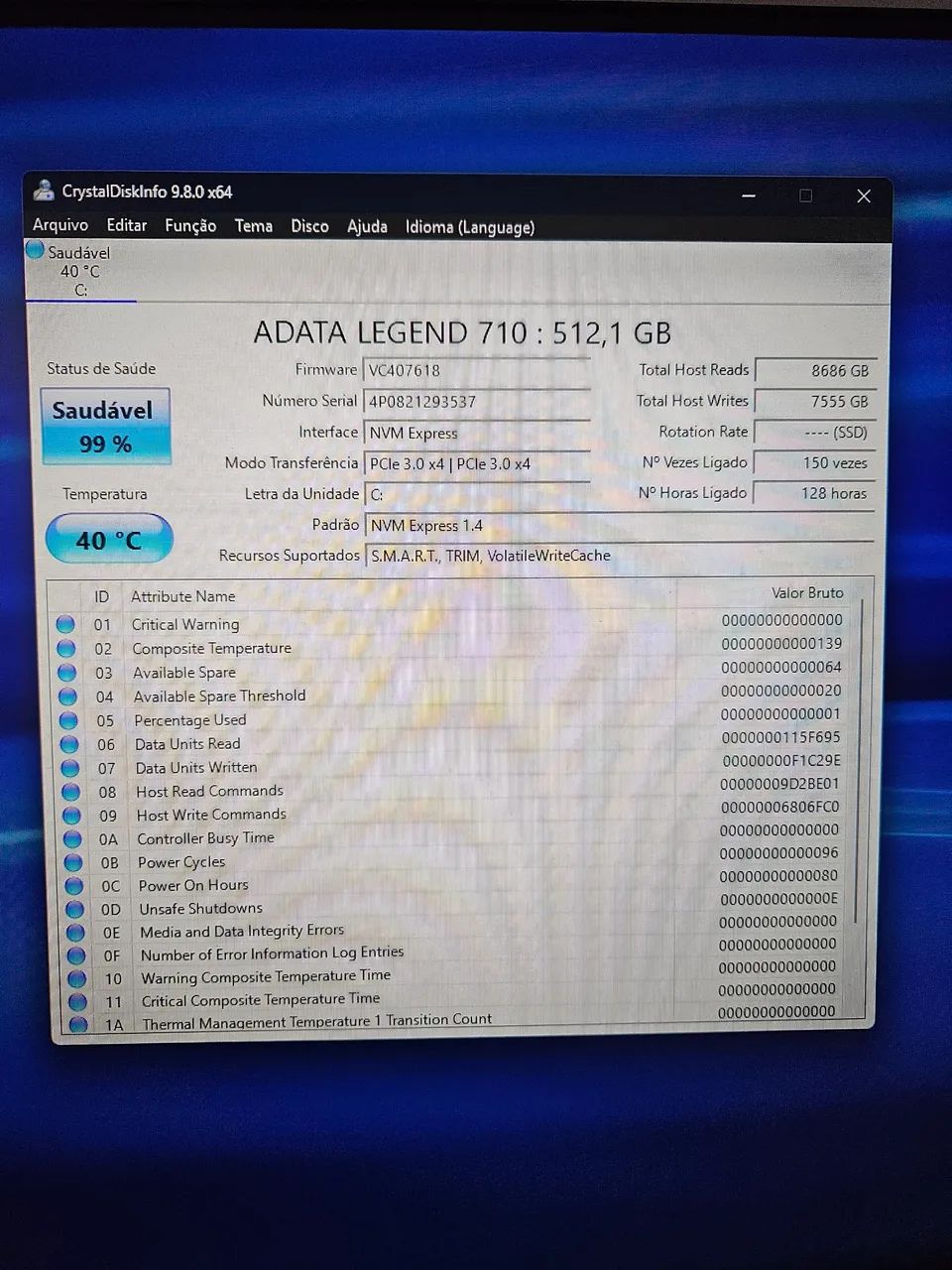Click the Letra da Unidade field C:
The image size is (952, 1270).
point(476,494)
